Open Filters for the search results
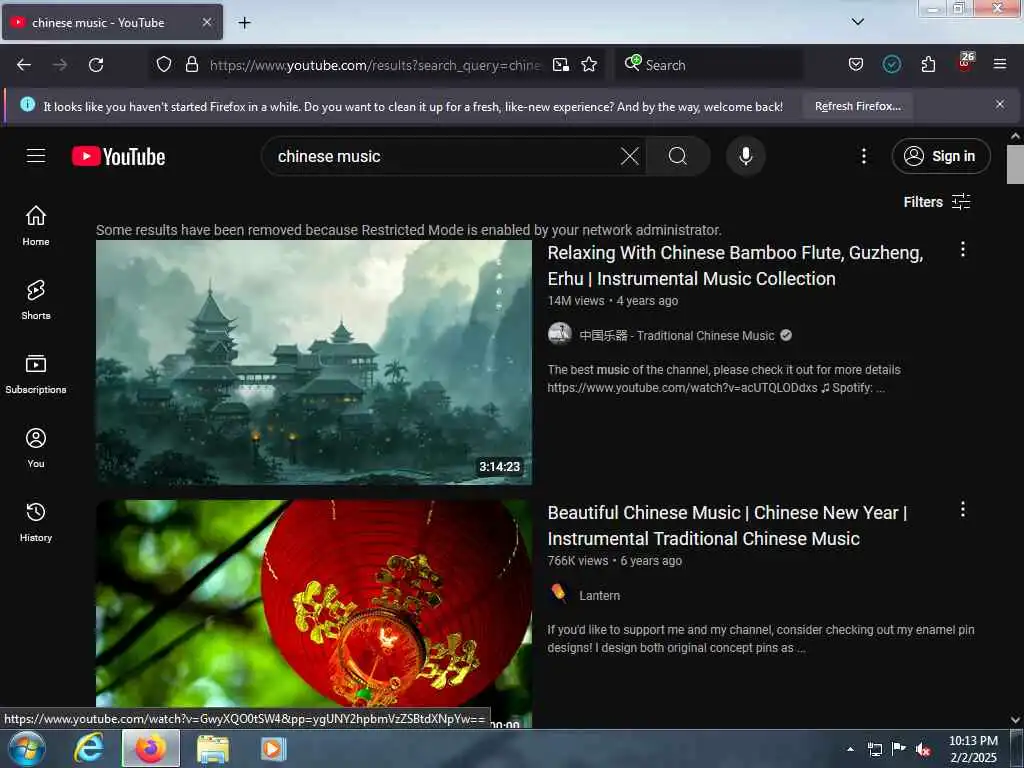Image resolution: width=1024 pixels, height=768 pixels. (x=937, y=202)
